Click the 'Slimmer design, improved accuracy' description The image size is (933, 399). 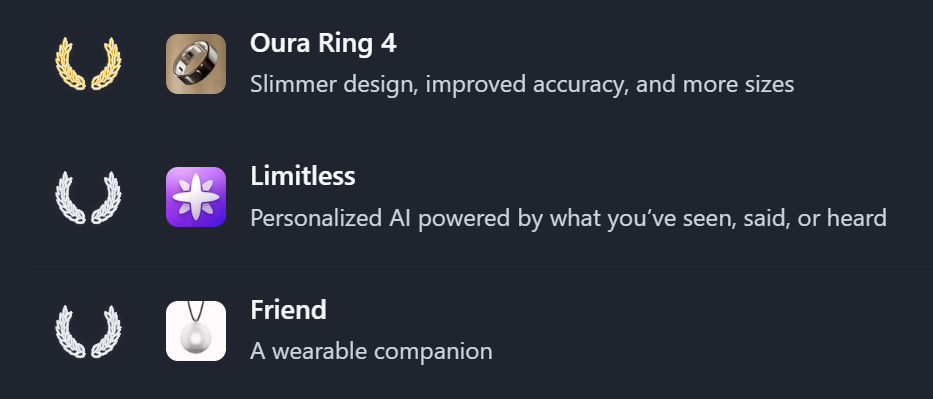pyautogui.click(x=522, y=84)
